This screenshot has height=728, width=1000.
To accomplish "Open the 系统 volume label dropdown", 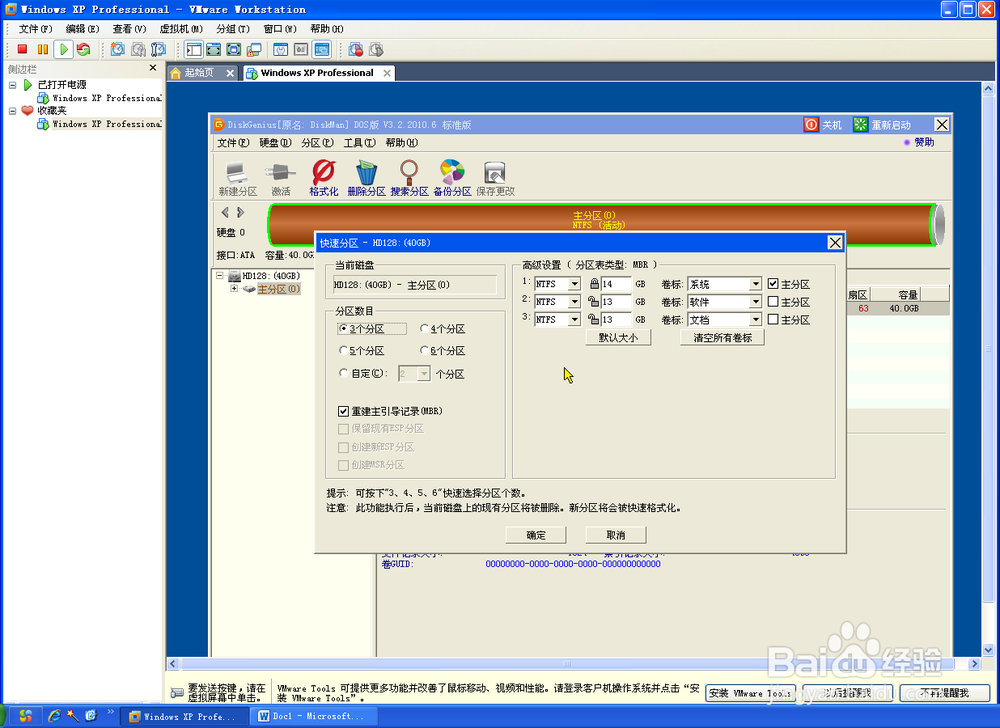I will pyautogui.click(x=755, y=284).
